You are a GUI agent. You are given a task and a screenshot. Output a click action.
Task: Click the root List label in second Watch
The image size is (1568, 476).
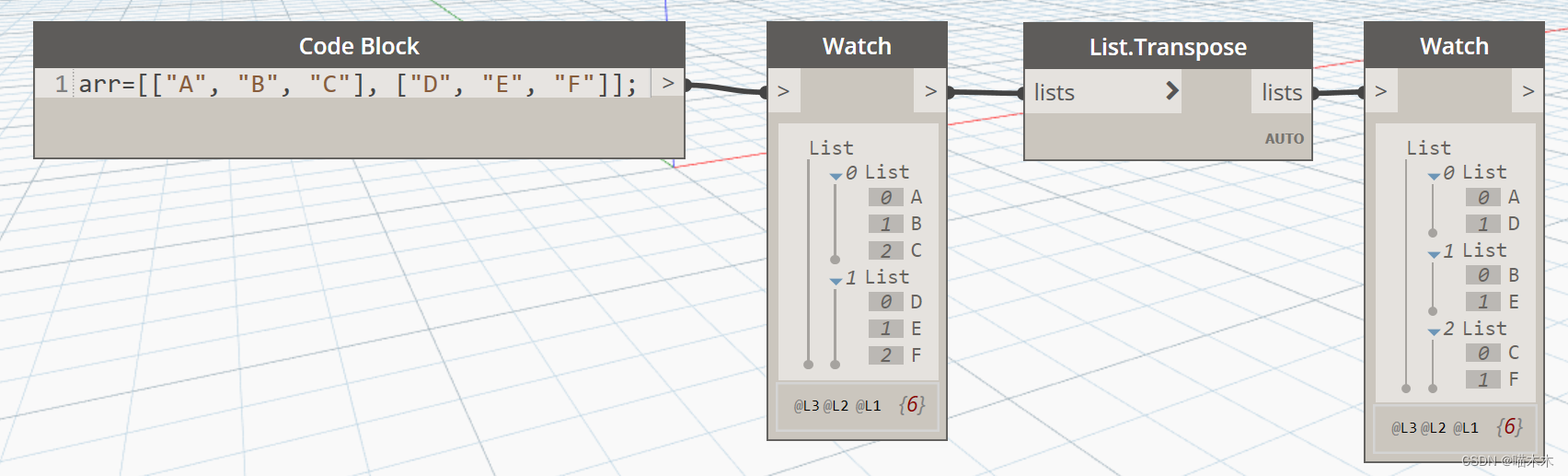[1428, 147]
